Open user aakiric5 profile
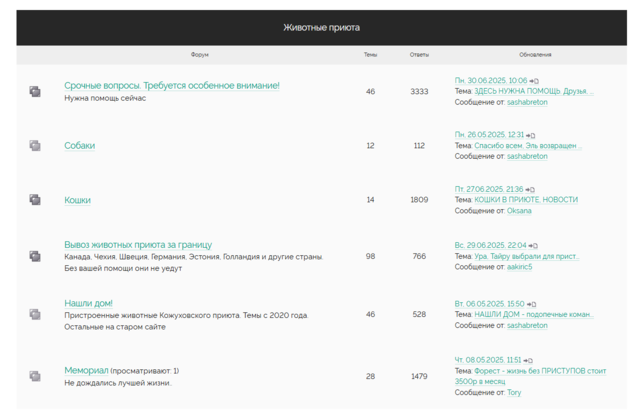Image resolution: width=640 pixels, height=415 pixels. 520,267
